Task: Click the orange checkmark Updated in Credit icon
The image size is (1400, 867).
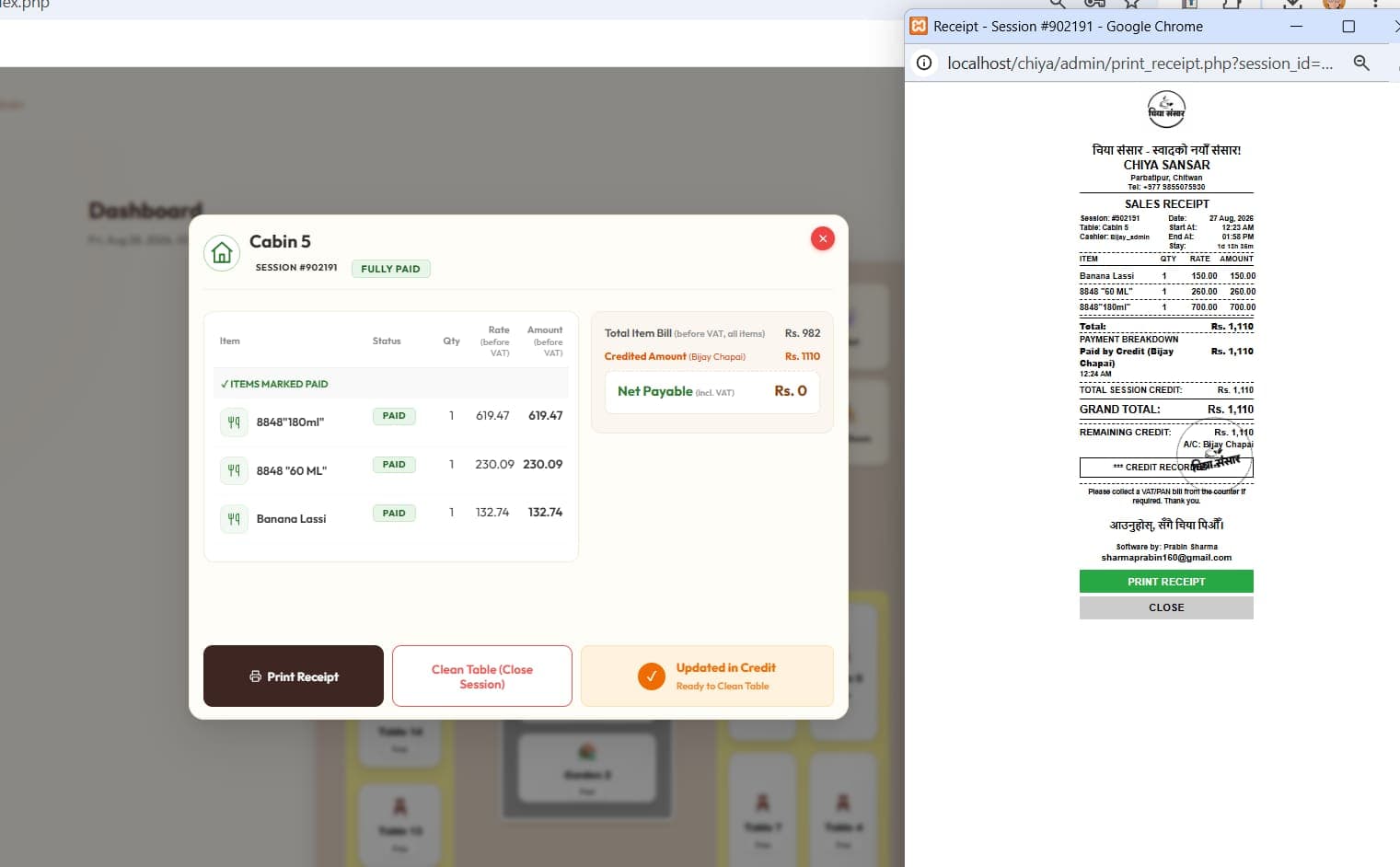Action: (x=651, y=676)
